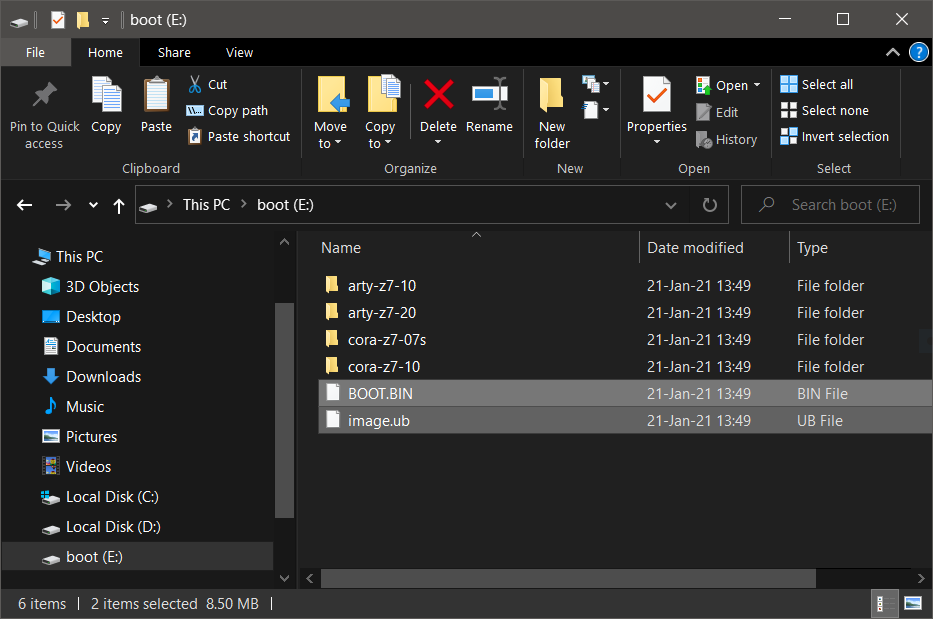Collapse the ribbon using the up chevron
933x619 pixels.
click(x=892, y=52)
